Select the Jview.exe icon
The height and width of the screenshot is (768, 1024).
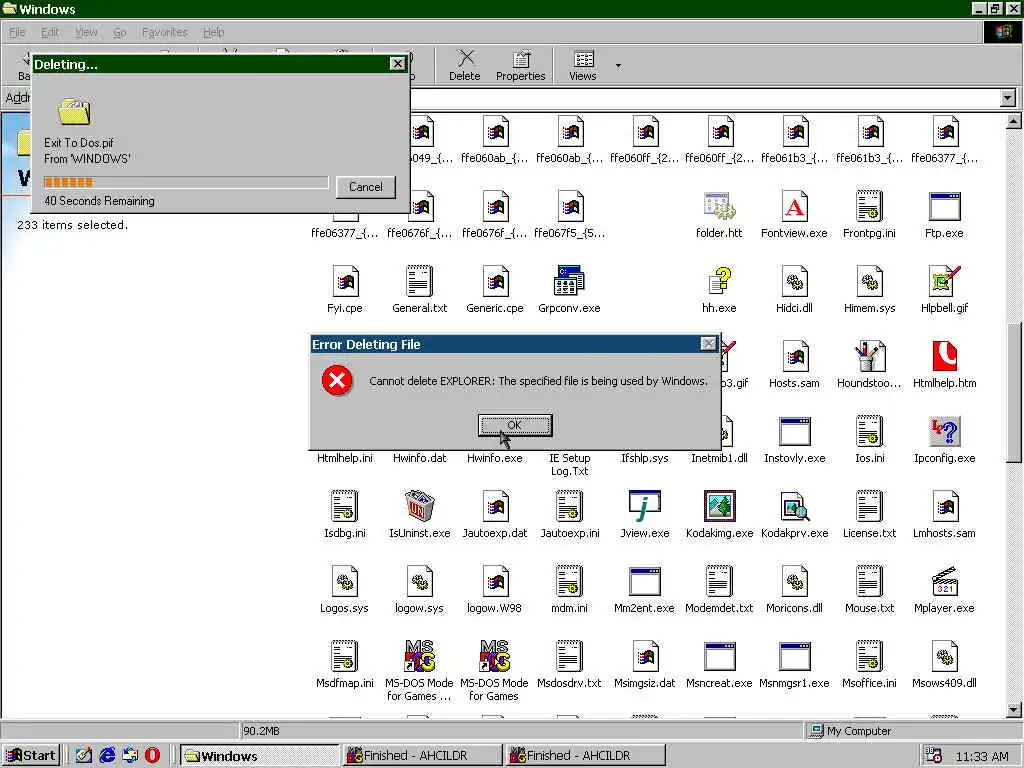point(645,506)
